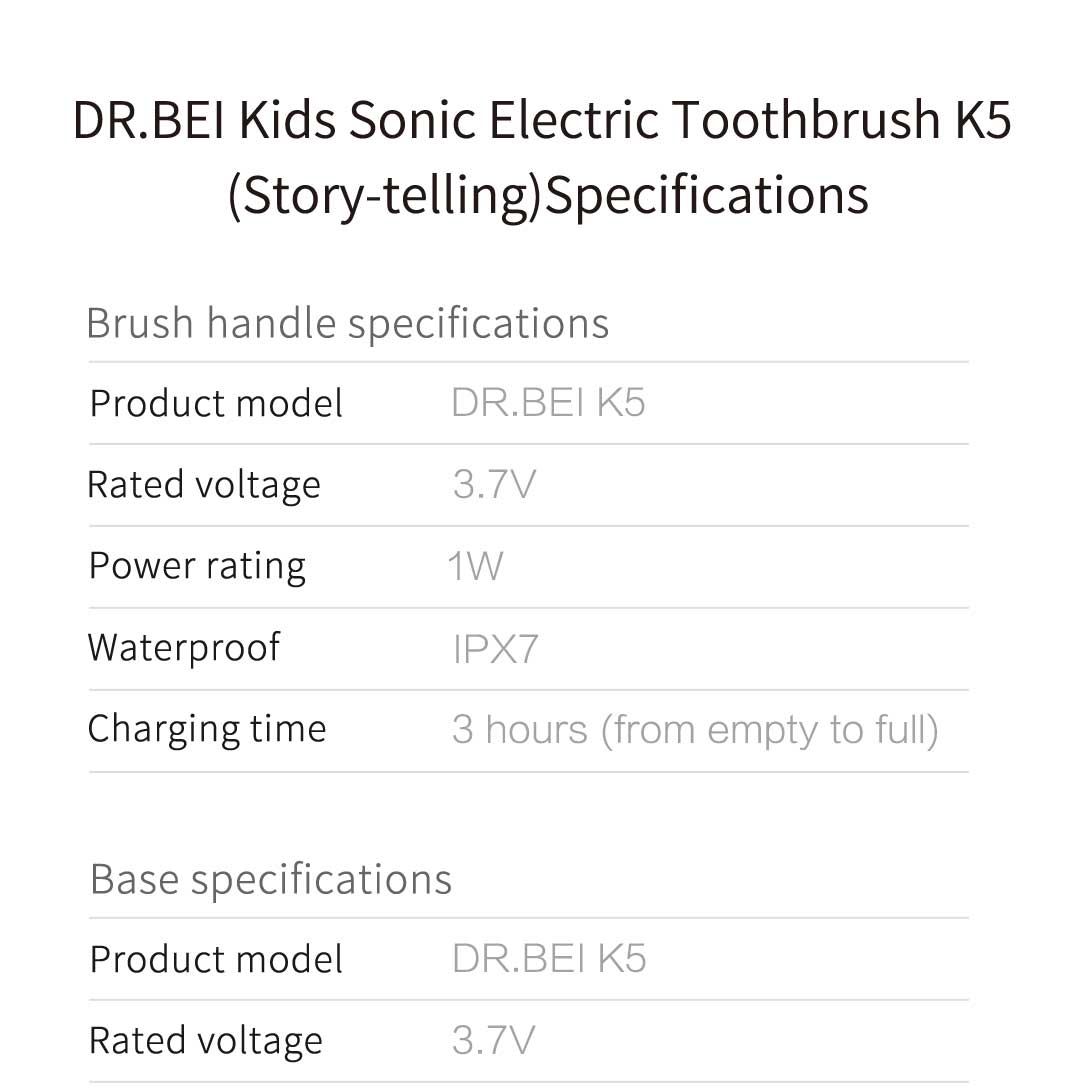The width and height of the screenshot is (1080, 1089).
Task: Click the 3.7V value under Brush handle
Action: click(x=494, y=485)
